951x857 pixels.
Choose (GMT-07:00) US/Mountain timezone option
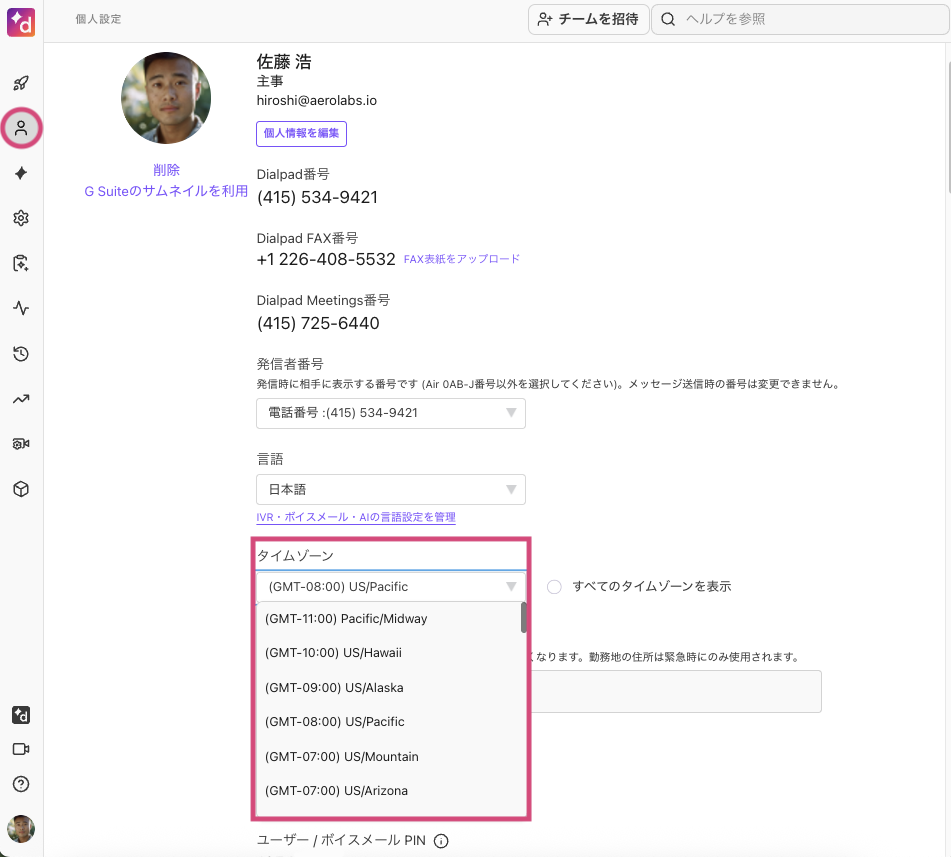click(x=342, y=757)
